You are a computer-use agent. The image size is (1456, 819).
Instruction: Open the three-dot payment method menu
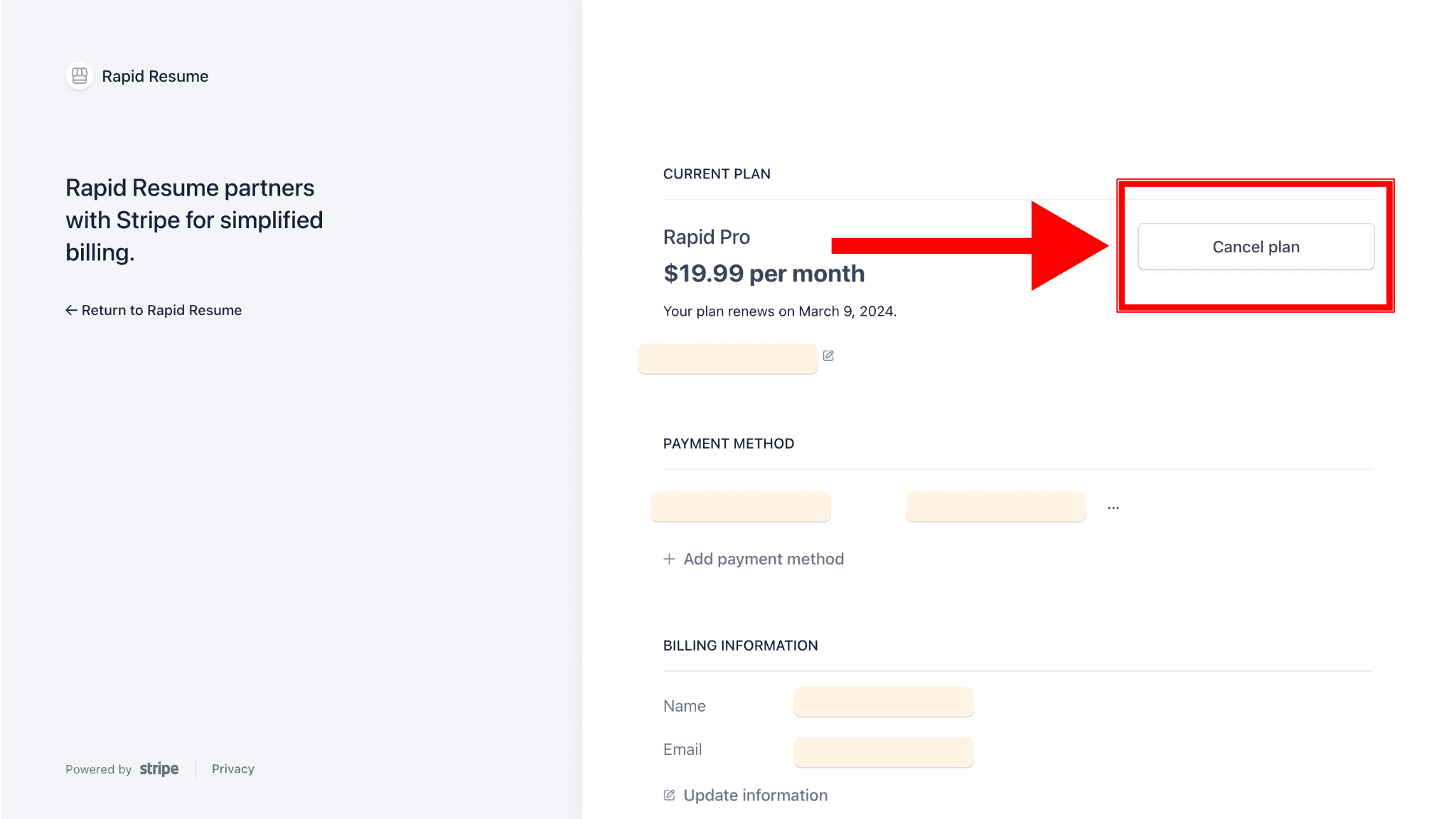(1113, 508)
